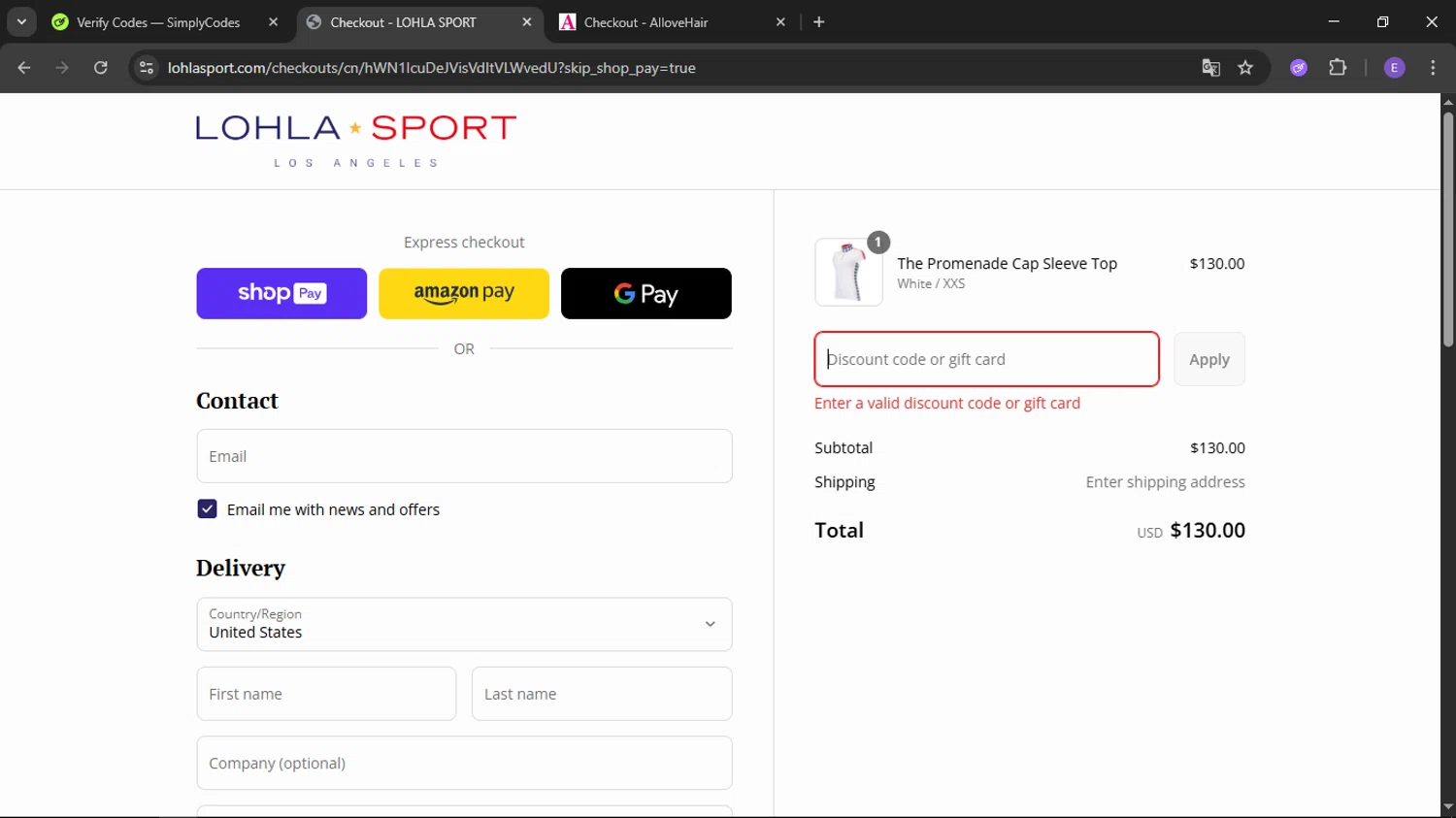
Task: Close the Verify Codes — SimplyCodes tab
Action: 274,22
